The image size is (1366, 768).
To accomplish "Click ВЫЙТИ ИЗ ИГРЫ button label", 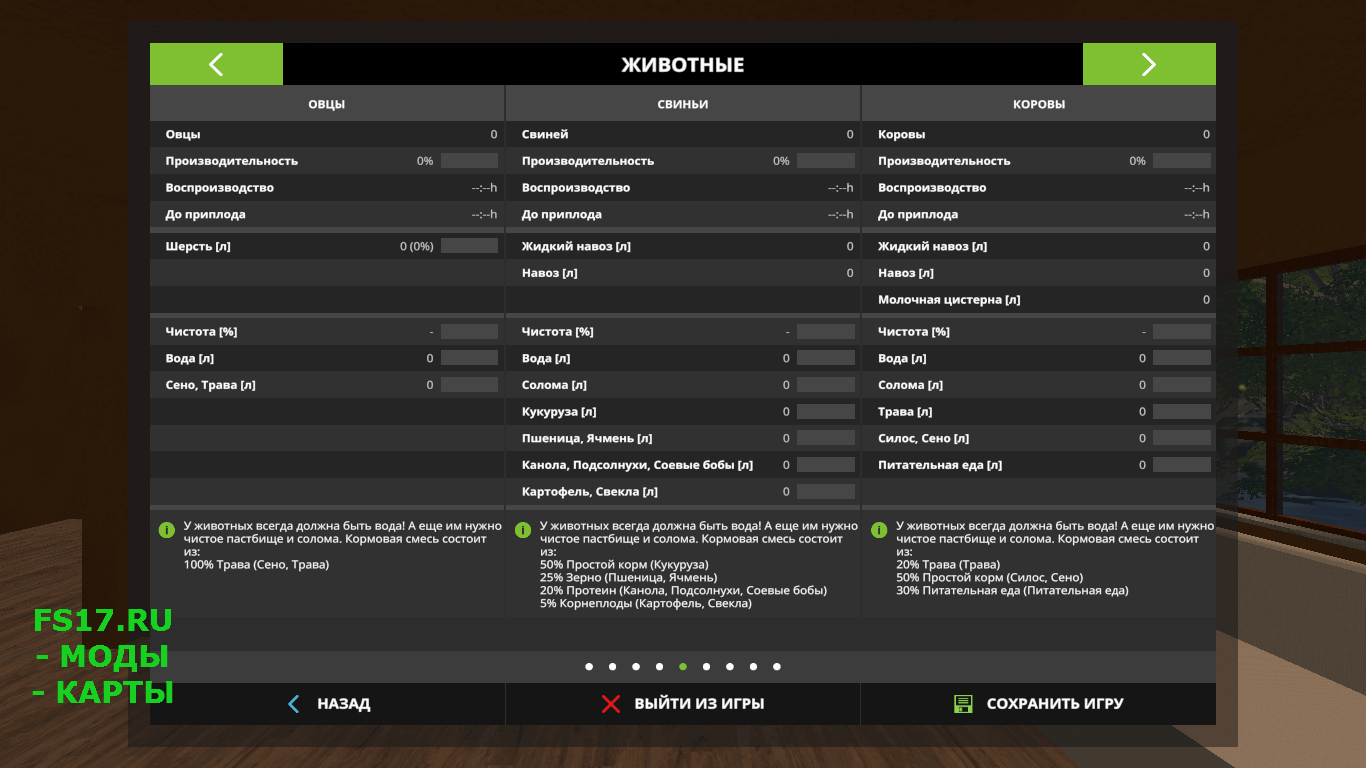I will [x=699, y=704].
